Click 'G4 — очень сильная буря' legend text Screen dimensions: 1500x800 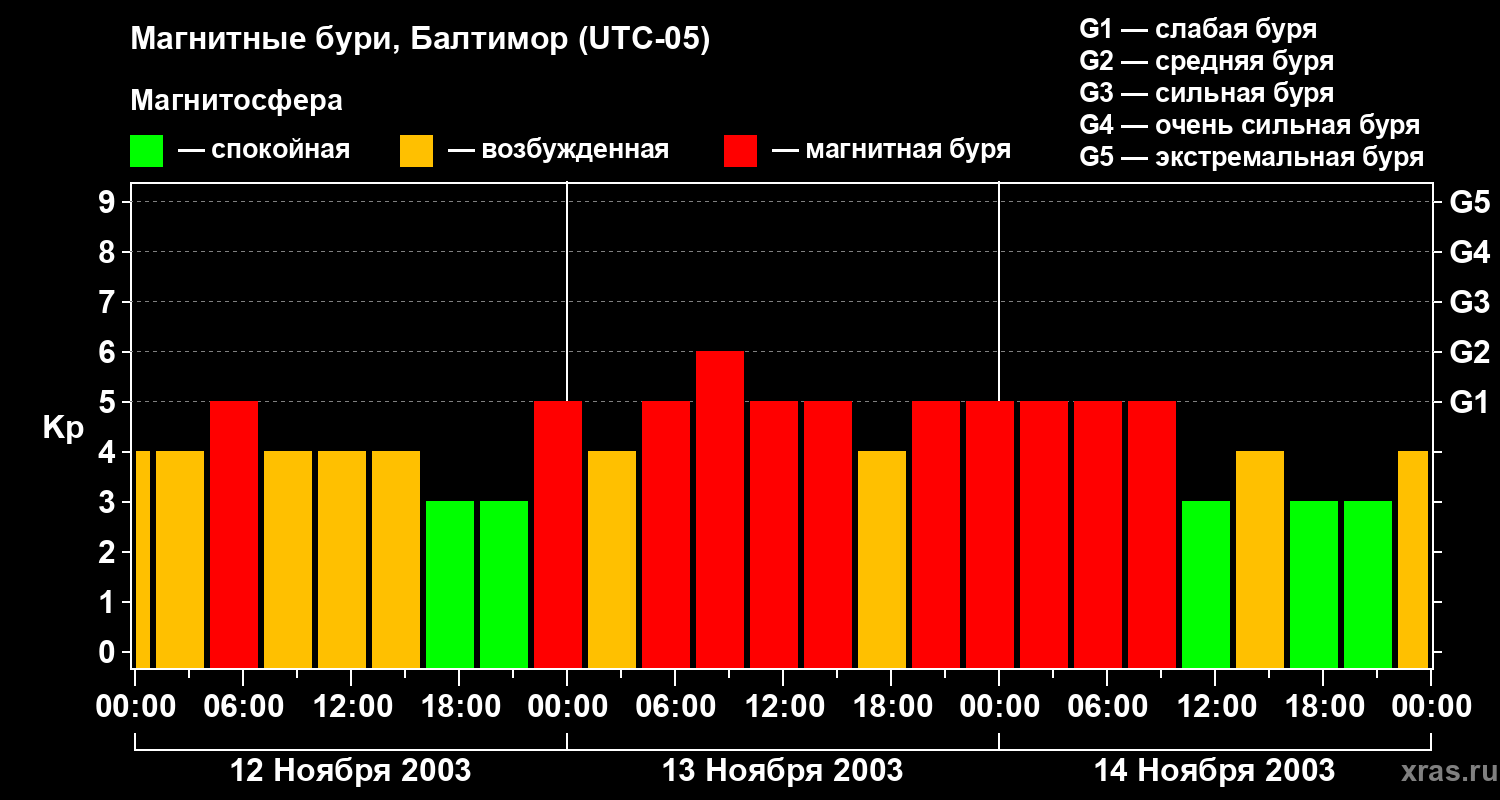coord(1249,125)
